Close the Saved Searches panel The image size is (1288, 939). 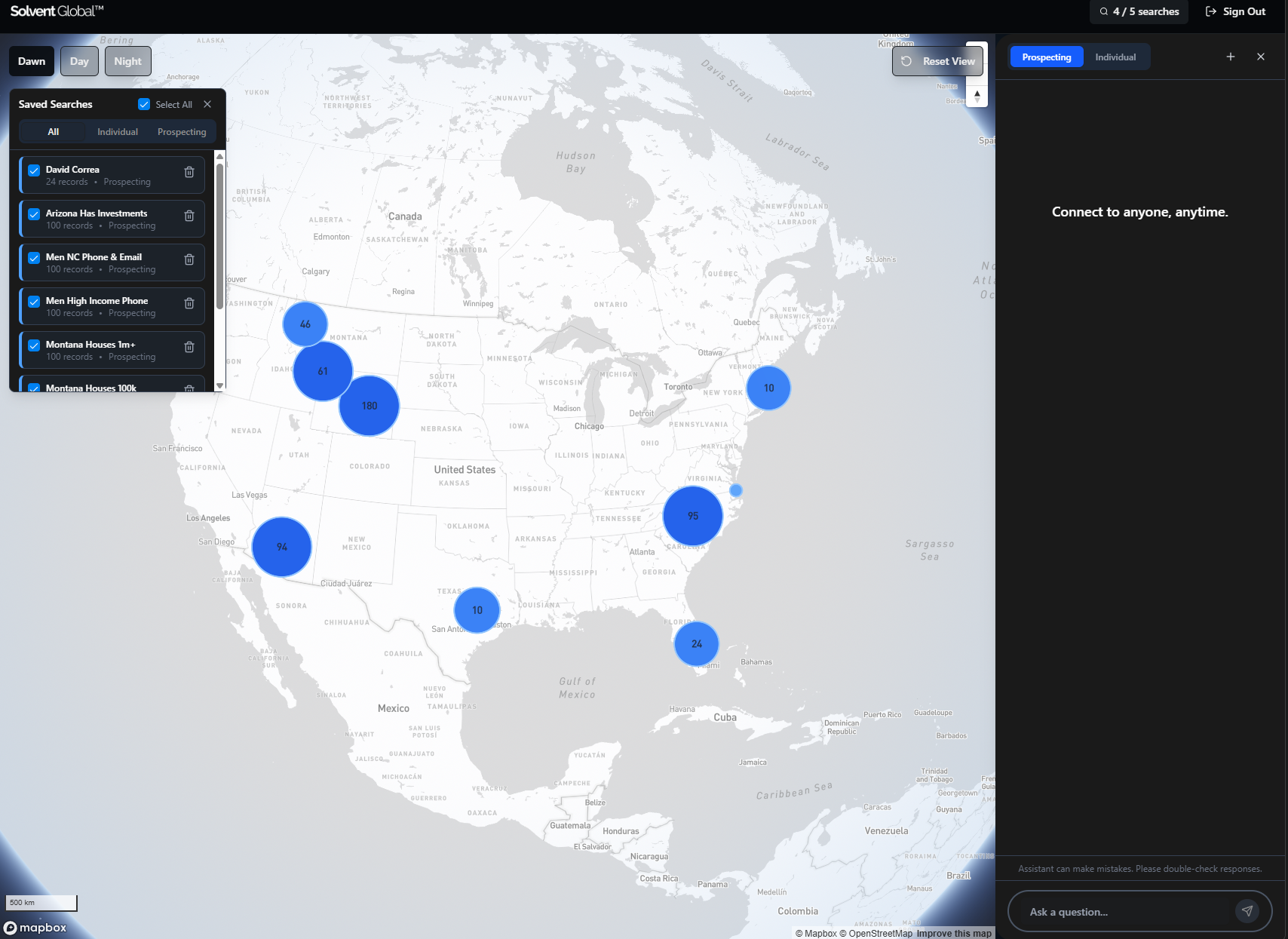click(x=207, y=105)
